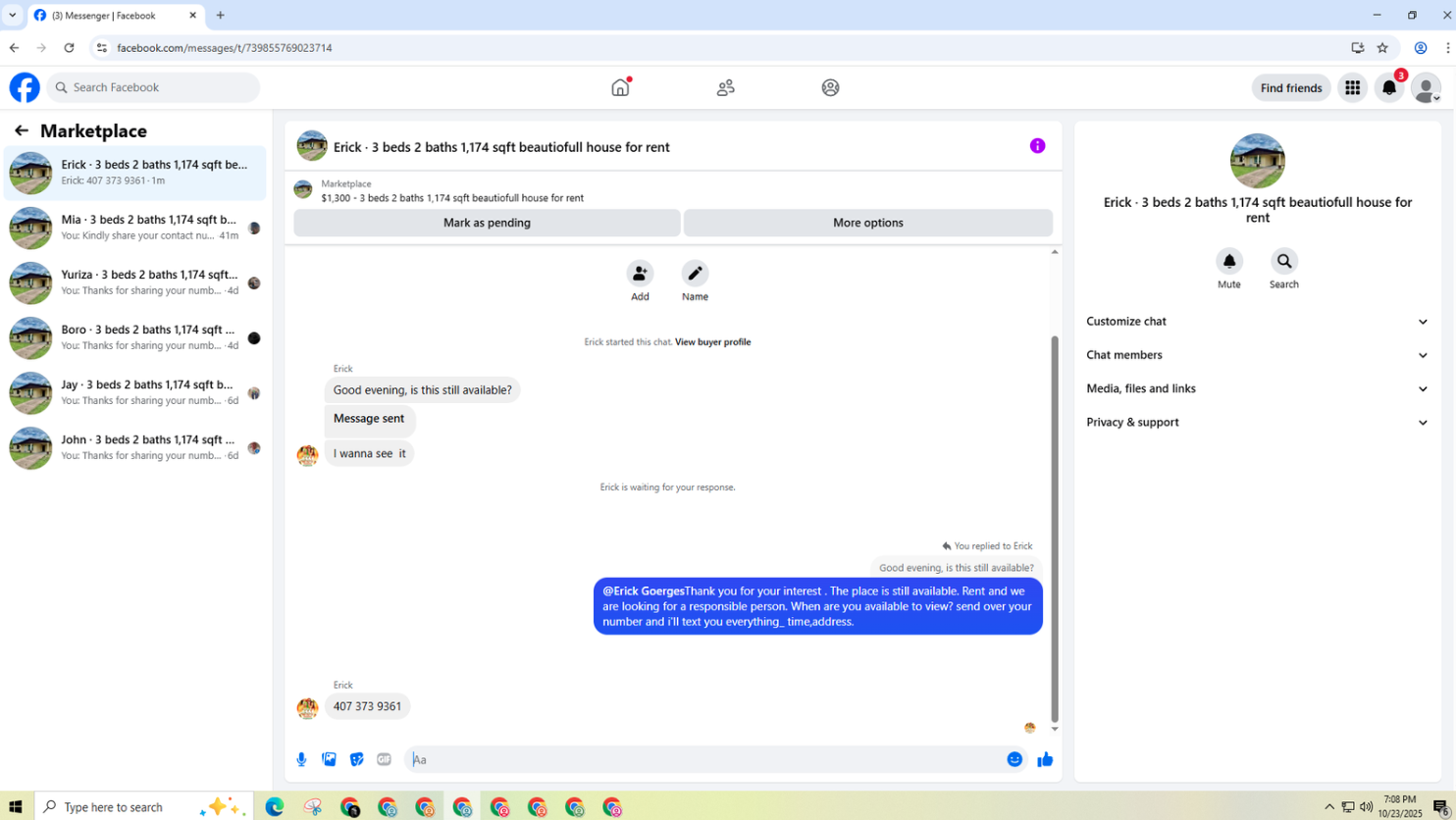Image resolution: width=1456 pixels, height=820 pixels.
Task: Open Boro conversation in list
Action: (135, 337)
